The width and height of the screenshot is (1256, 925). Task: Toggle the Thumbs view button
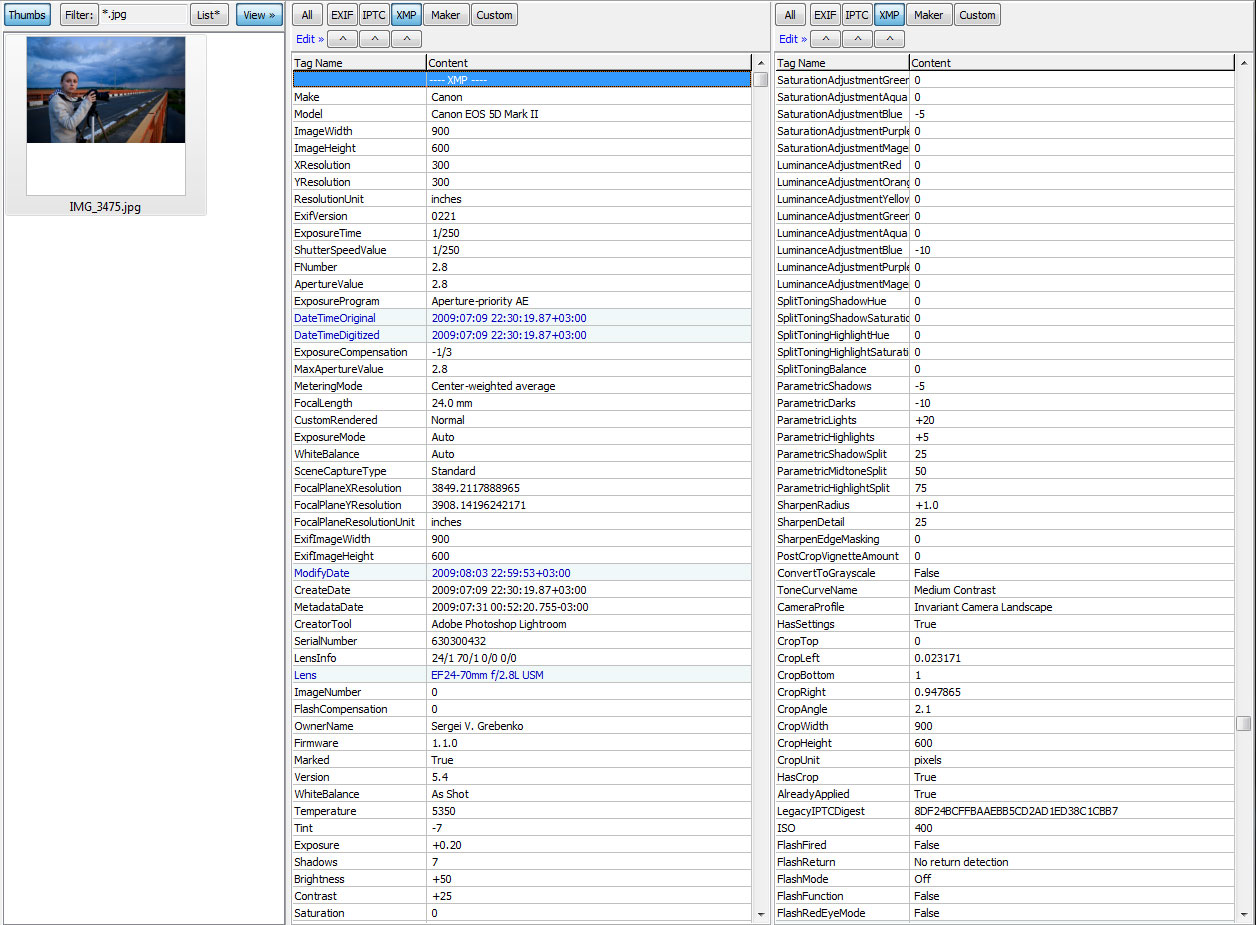tap(27, 15)
